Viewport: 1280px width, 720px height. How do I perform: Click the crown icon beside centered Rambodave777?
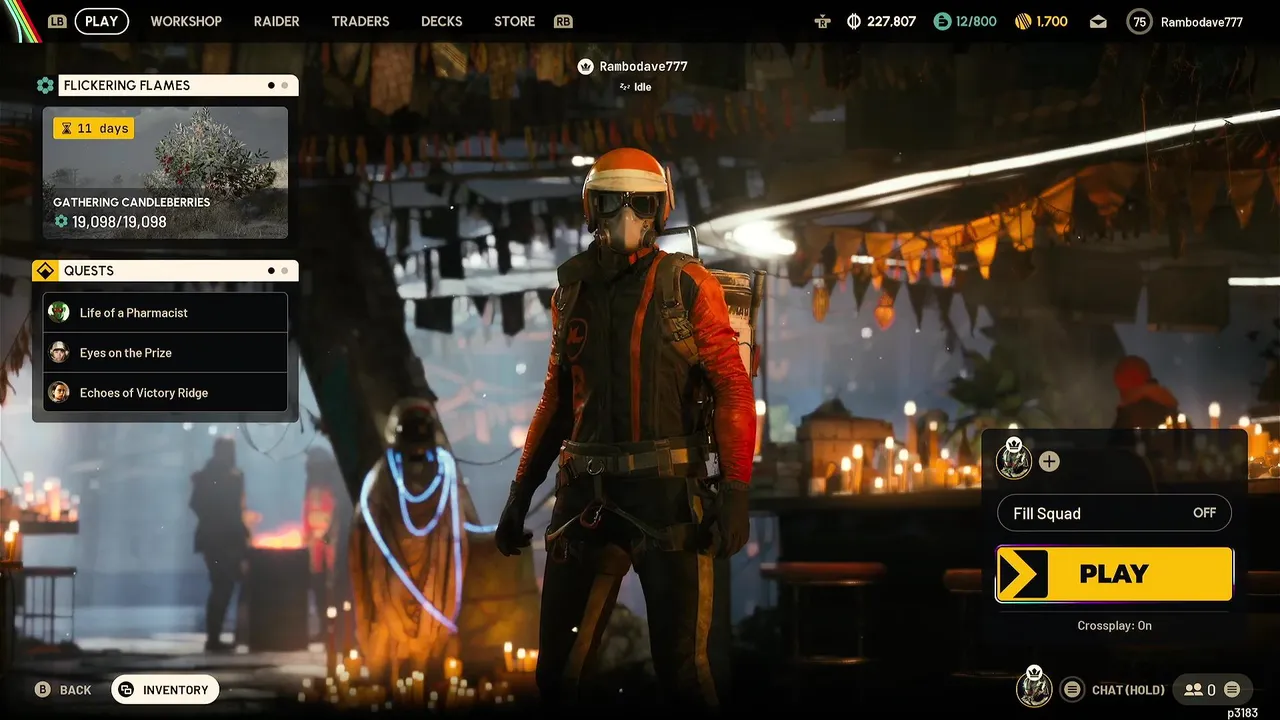click(586, 66)
